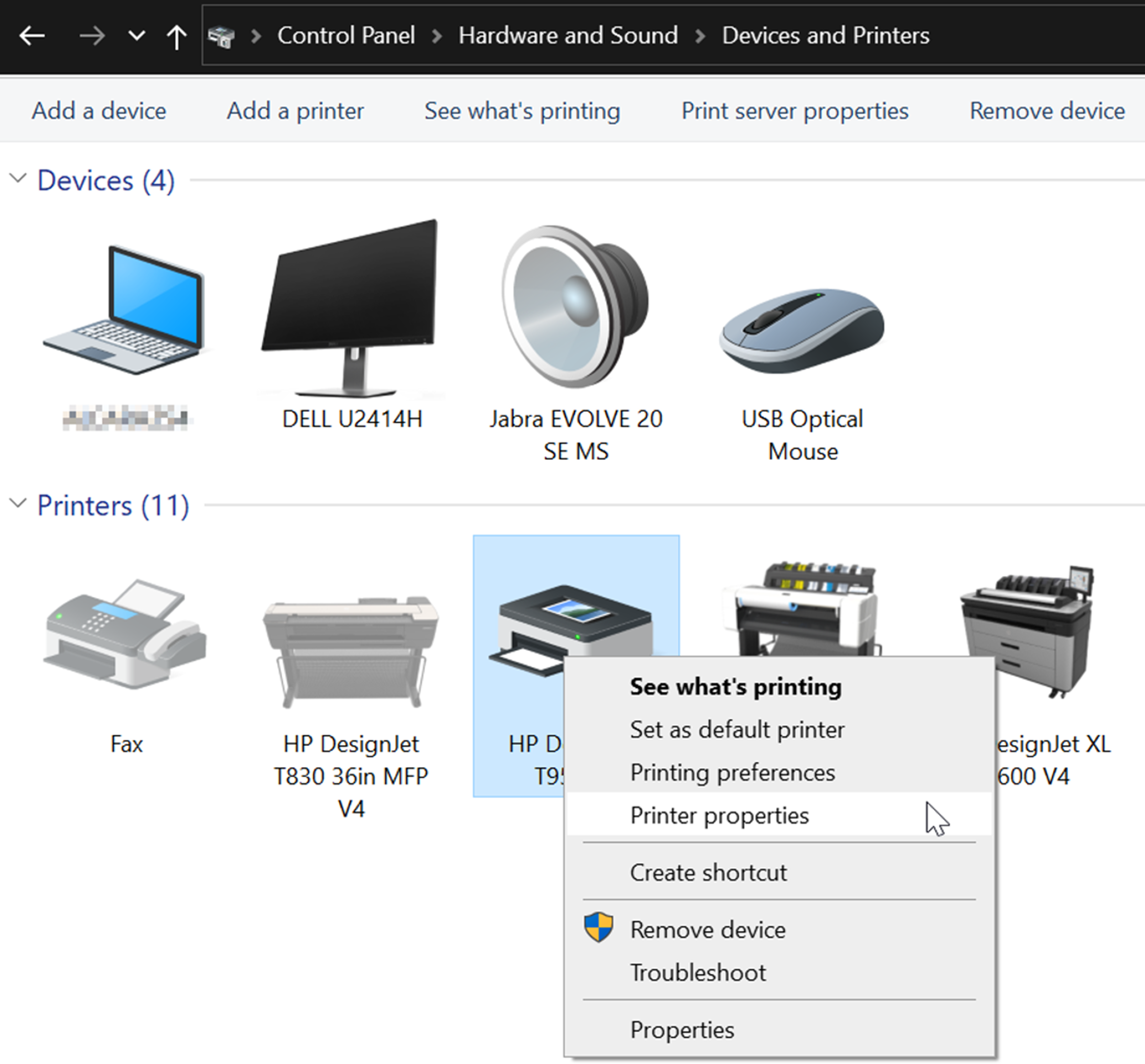Collapse the Devices (4) section
Image resolution: width=1145 pixels, height=1064 pixels.
click(x=18, y=178)
